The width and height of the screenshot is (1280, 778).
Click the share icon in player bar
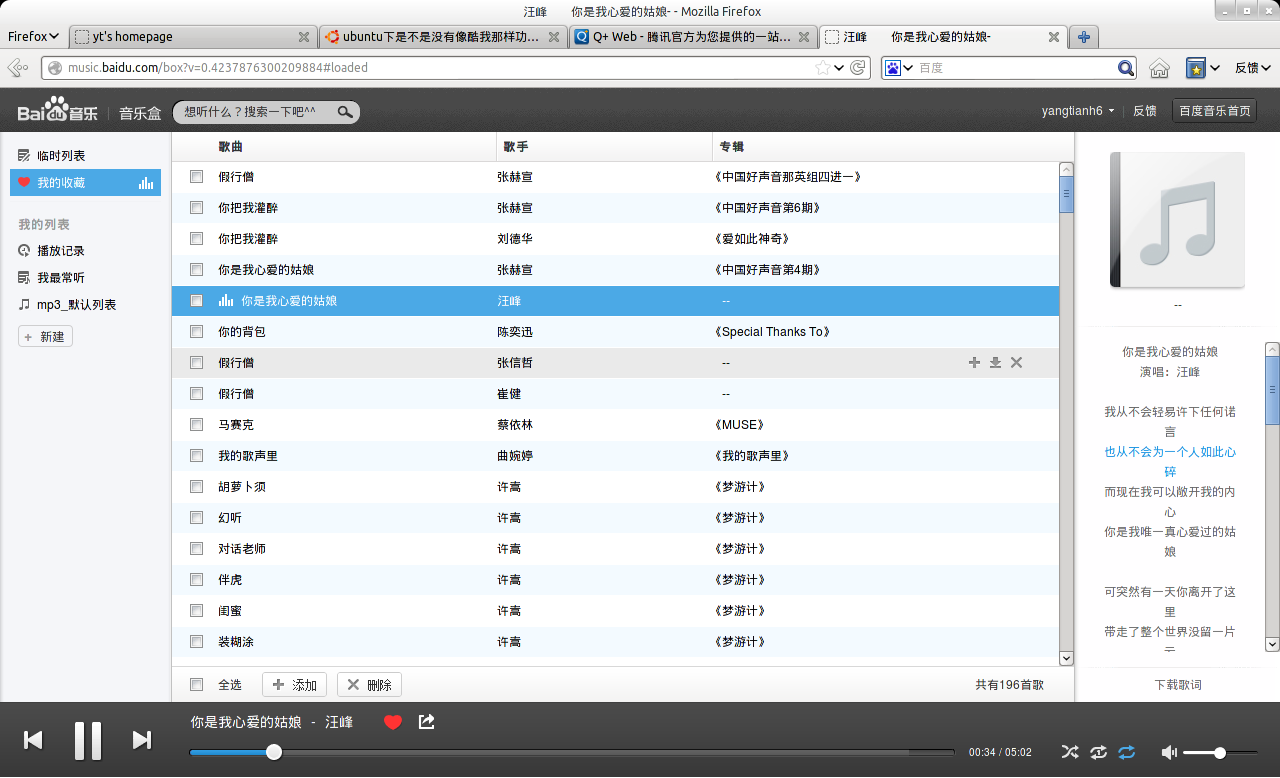pos(426,721)
